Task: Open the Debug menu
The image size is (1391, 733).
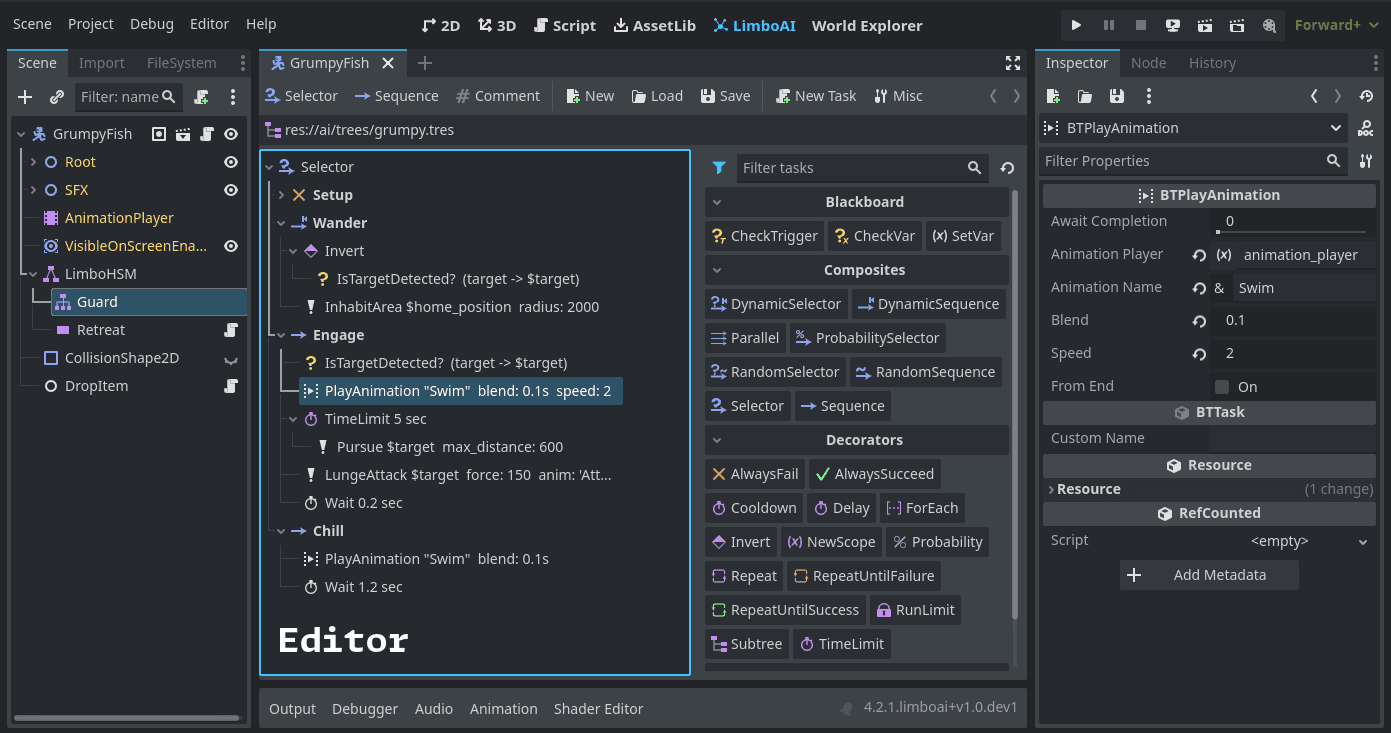Action: (x=151, y=23)
